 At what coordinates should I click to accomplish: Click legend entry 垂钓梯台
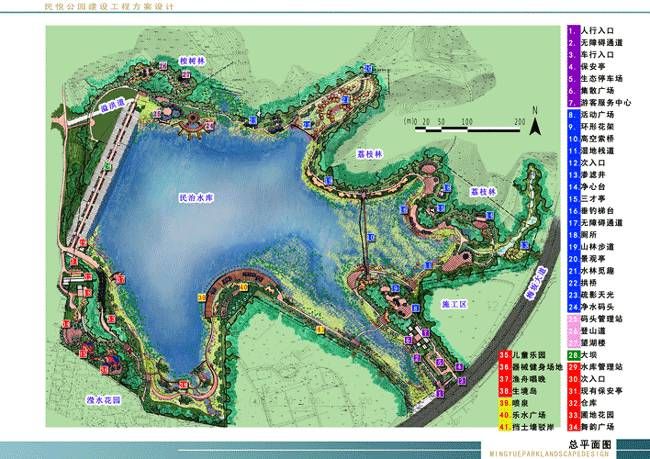592,211
